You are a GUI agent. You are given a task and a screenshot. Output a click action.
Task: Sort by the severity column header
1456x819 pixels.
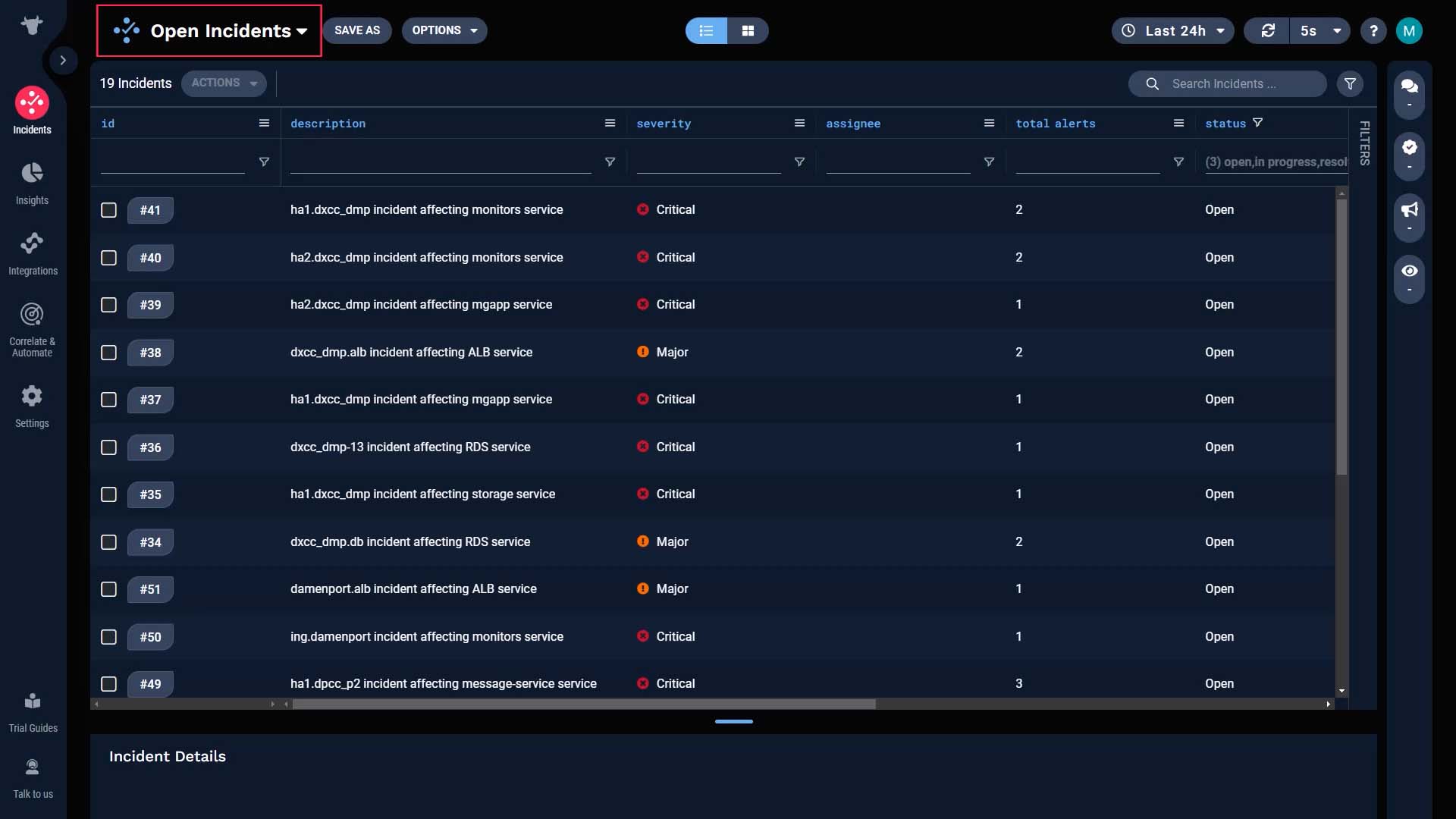point(664,123)
